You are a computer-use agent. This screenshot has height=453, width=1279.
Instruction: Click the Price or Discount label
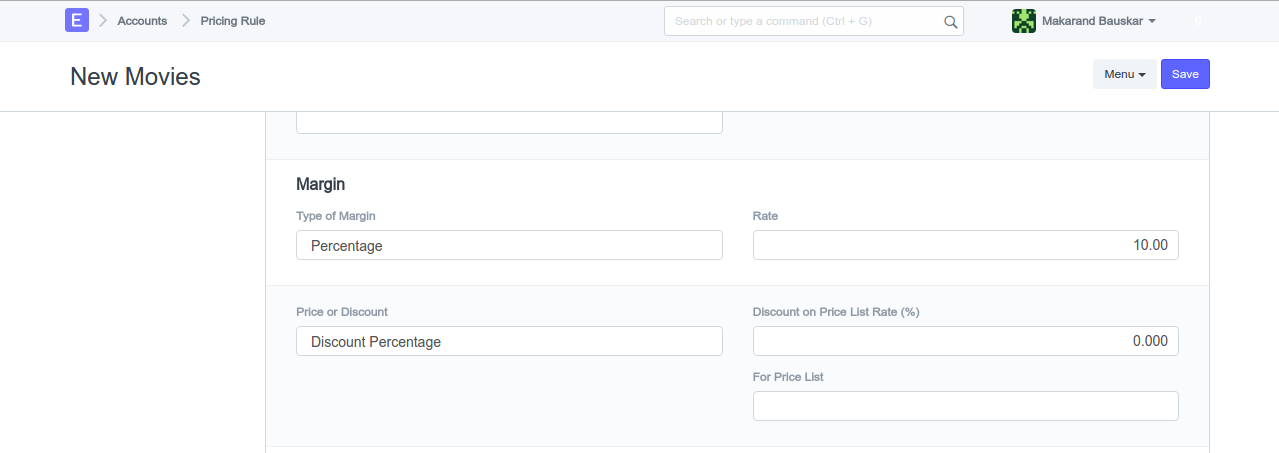(342, 312)
